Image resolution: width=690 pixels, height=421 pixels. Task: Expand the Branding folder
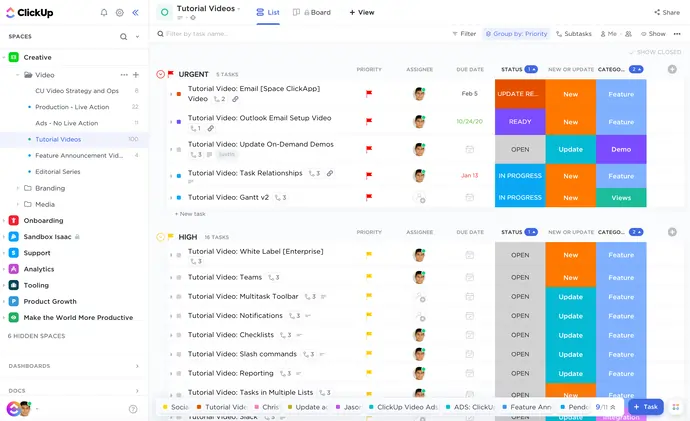[17, 188]
